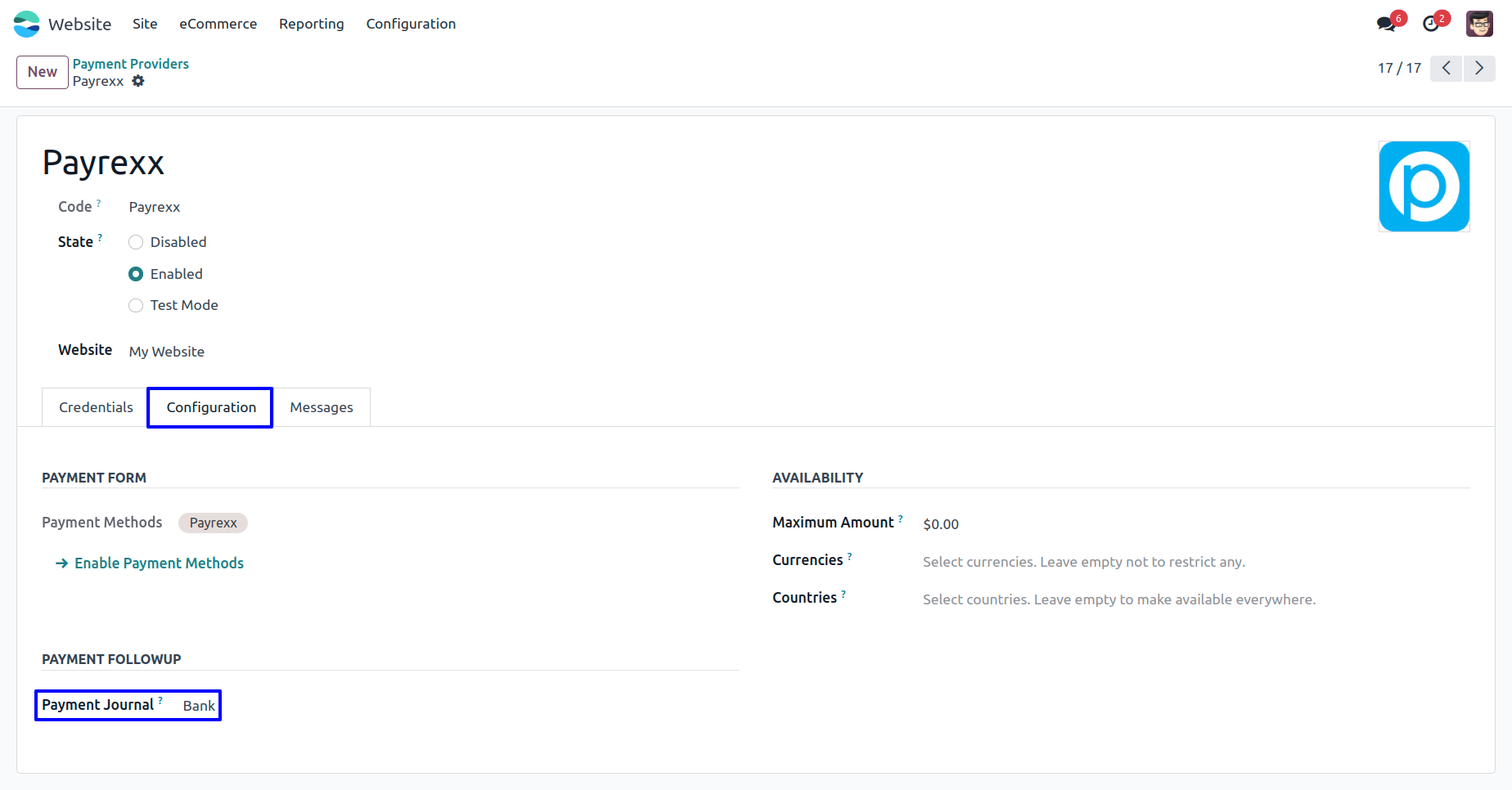Viewport: 1512px width, 790px height.
Task: Click the Payrexx payment method tag
Action: 213,523
